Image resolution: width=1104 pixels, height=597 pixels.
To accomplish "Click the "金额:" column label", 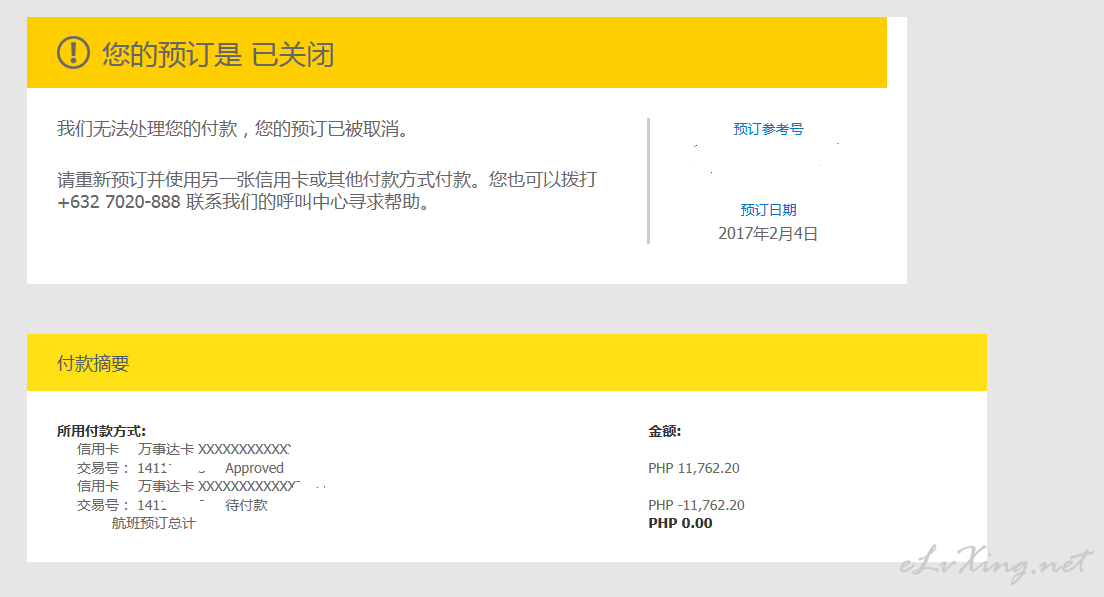I will [x=665, y=431].
